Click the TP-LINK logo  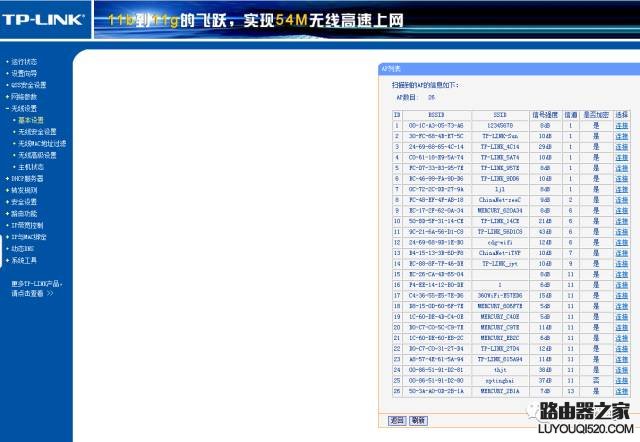point(43,19)
